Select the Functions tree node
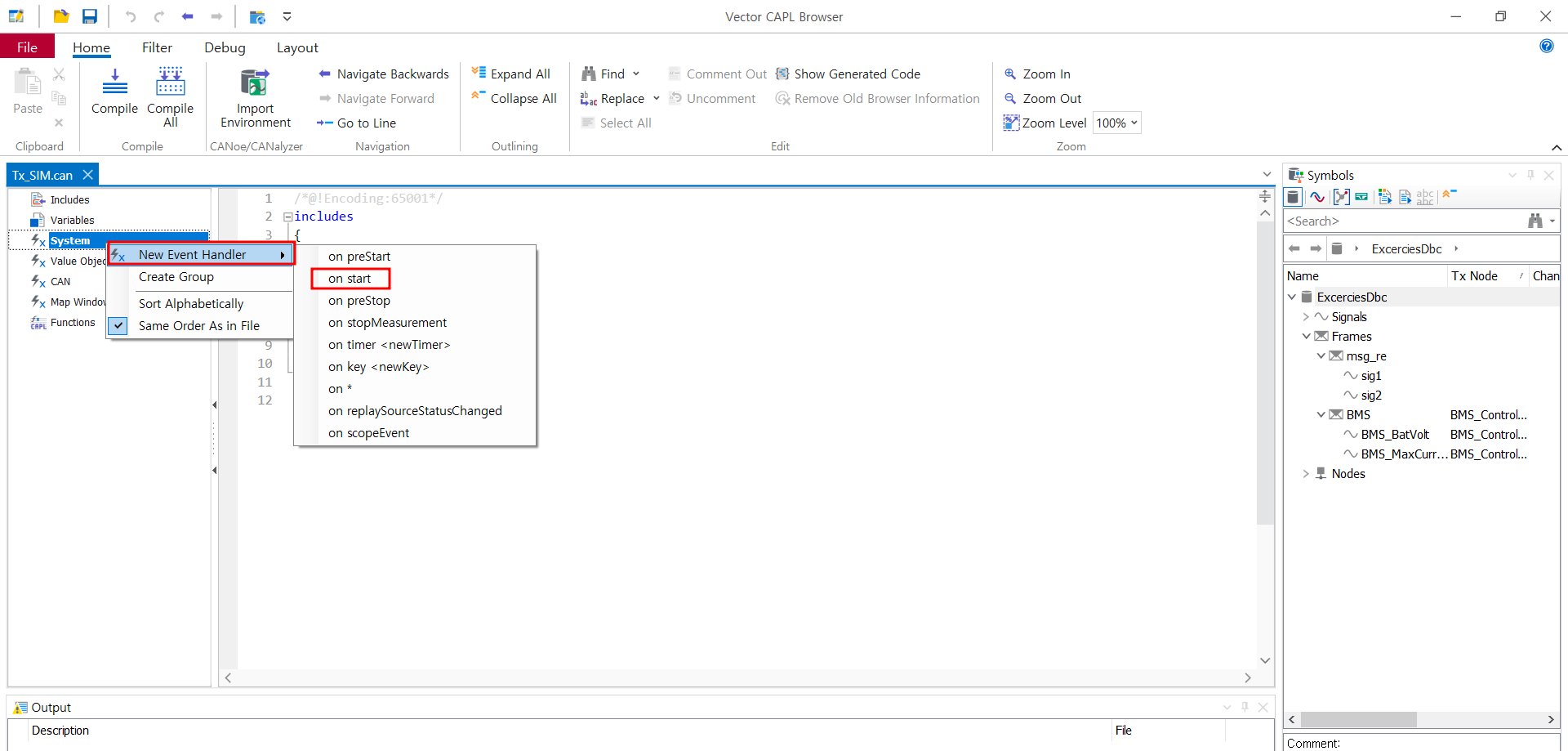Viewport: 1568px width, 751px height. point(73,322)
